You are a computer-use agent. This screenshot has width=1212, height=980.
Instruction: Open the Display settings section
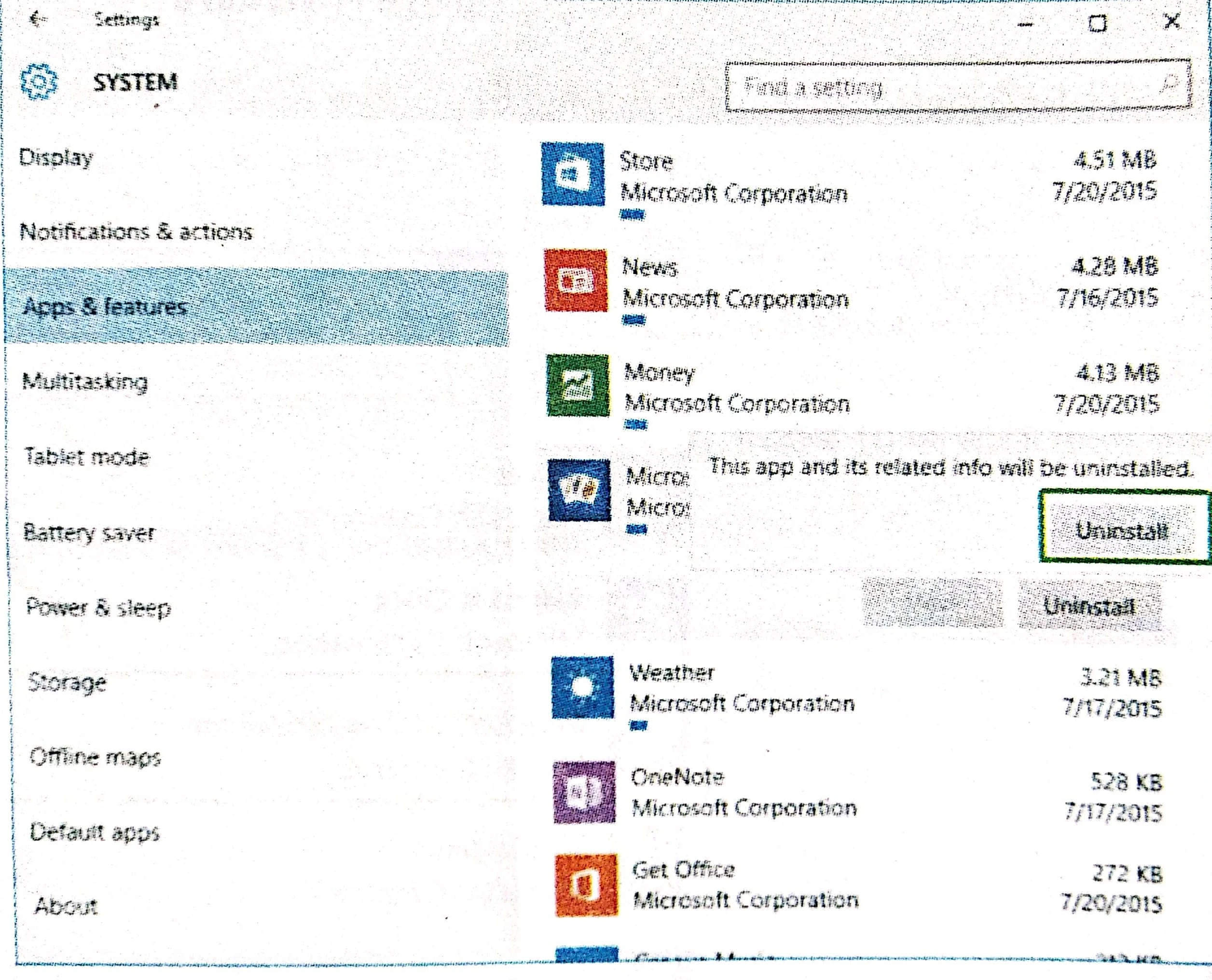(56, 158)
